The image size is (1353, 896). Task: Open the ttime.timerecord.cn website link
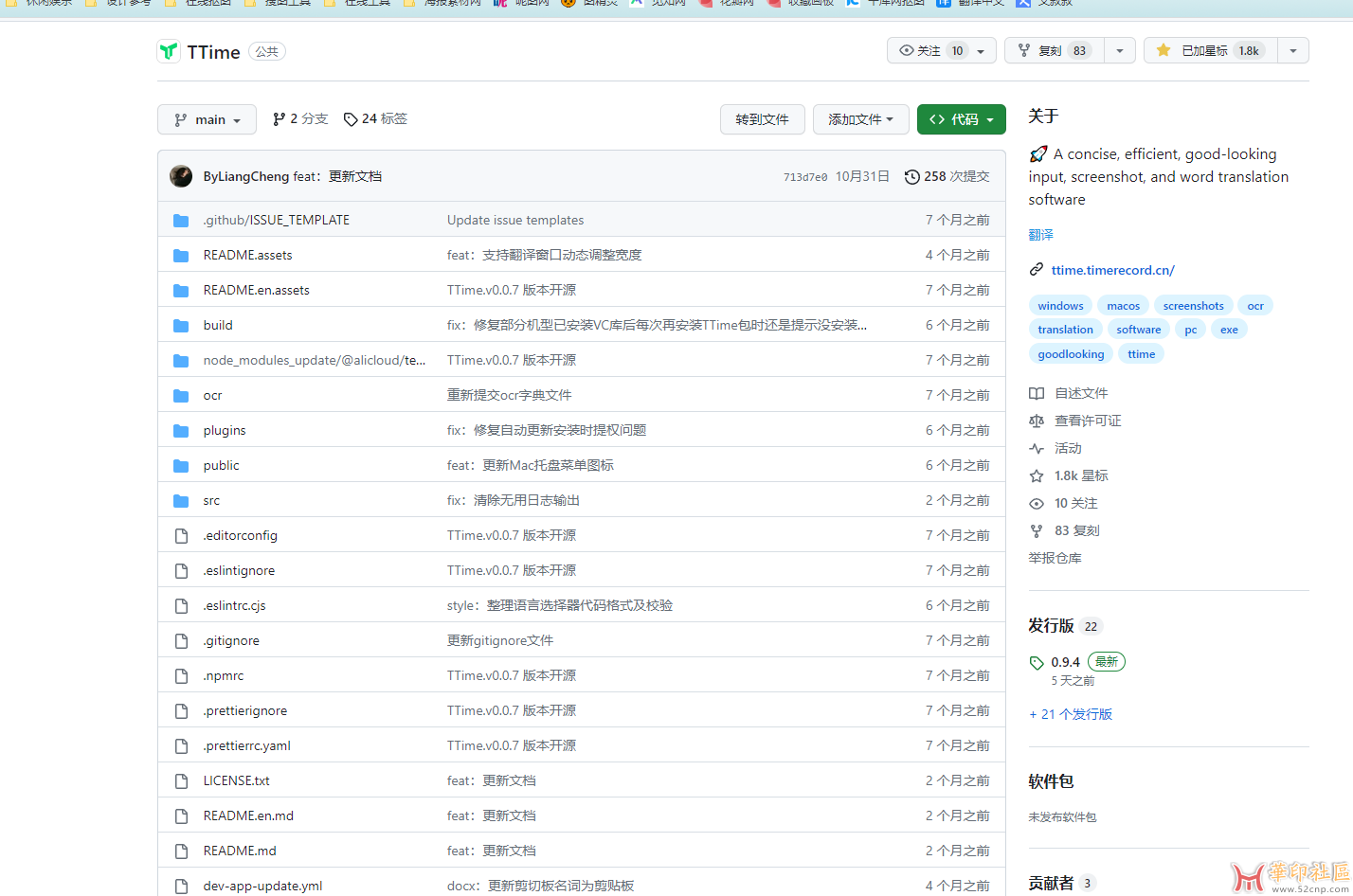tap(1112, 270)
